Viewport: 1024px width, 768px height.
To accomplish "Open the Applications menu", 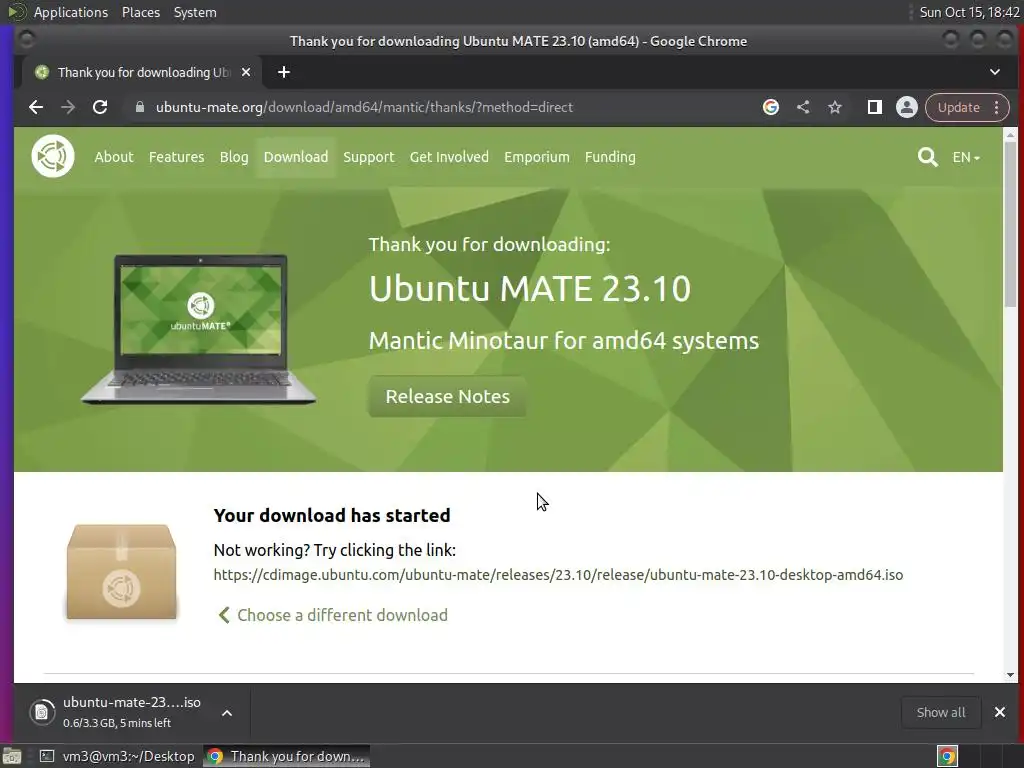I will pos(71,12).
